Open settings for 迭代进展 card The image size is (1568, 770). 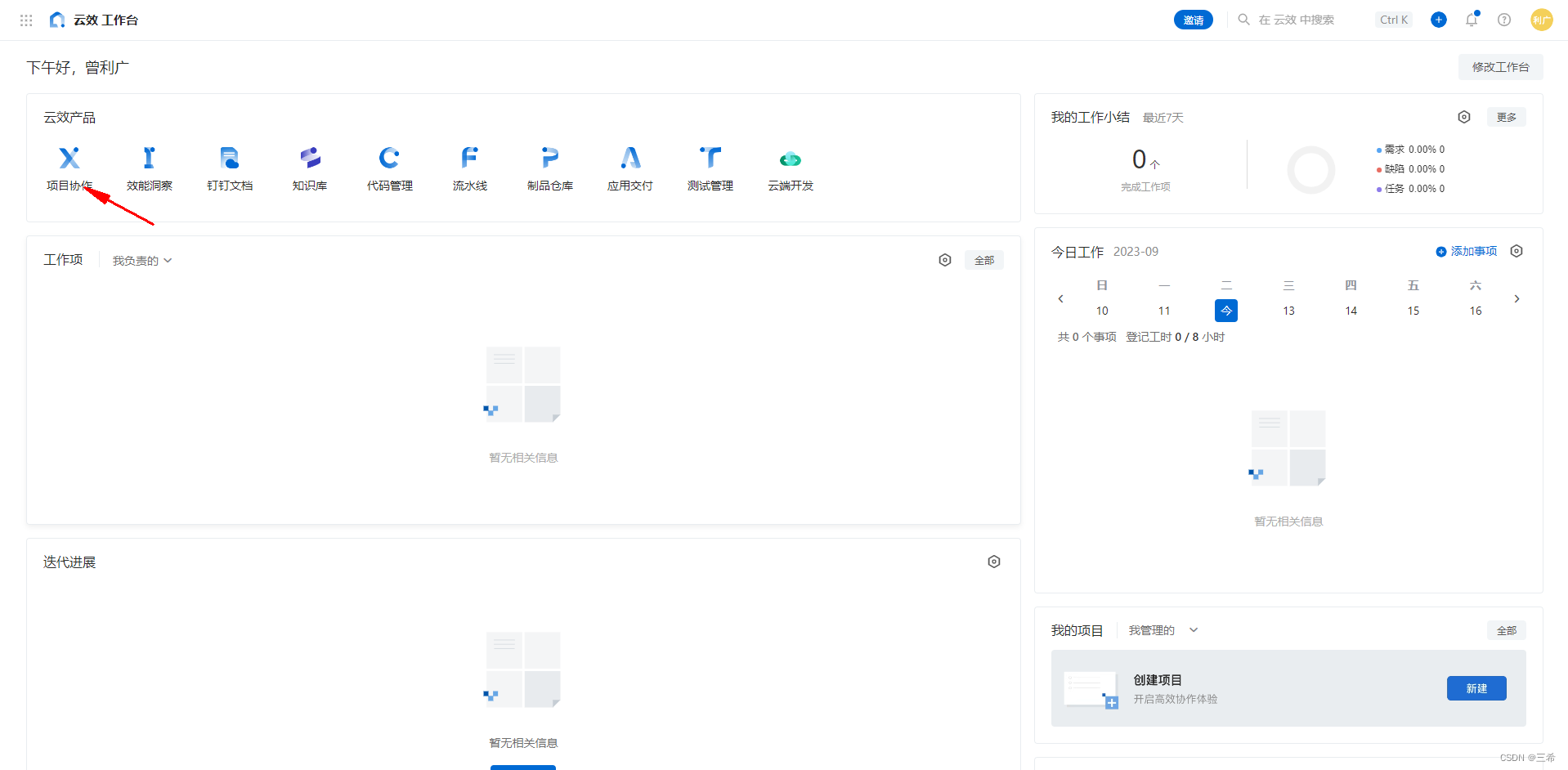click(x=994, y=562)
